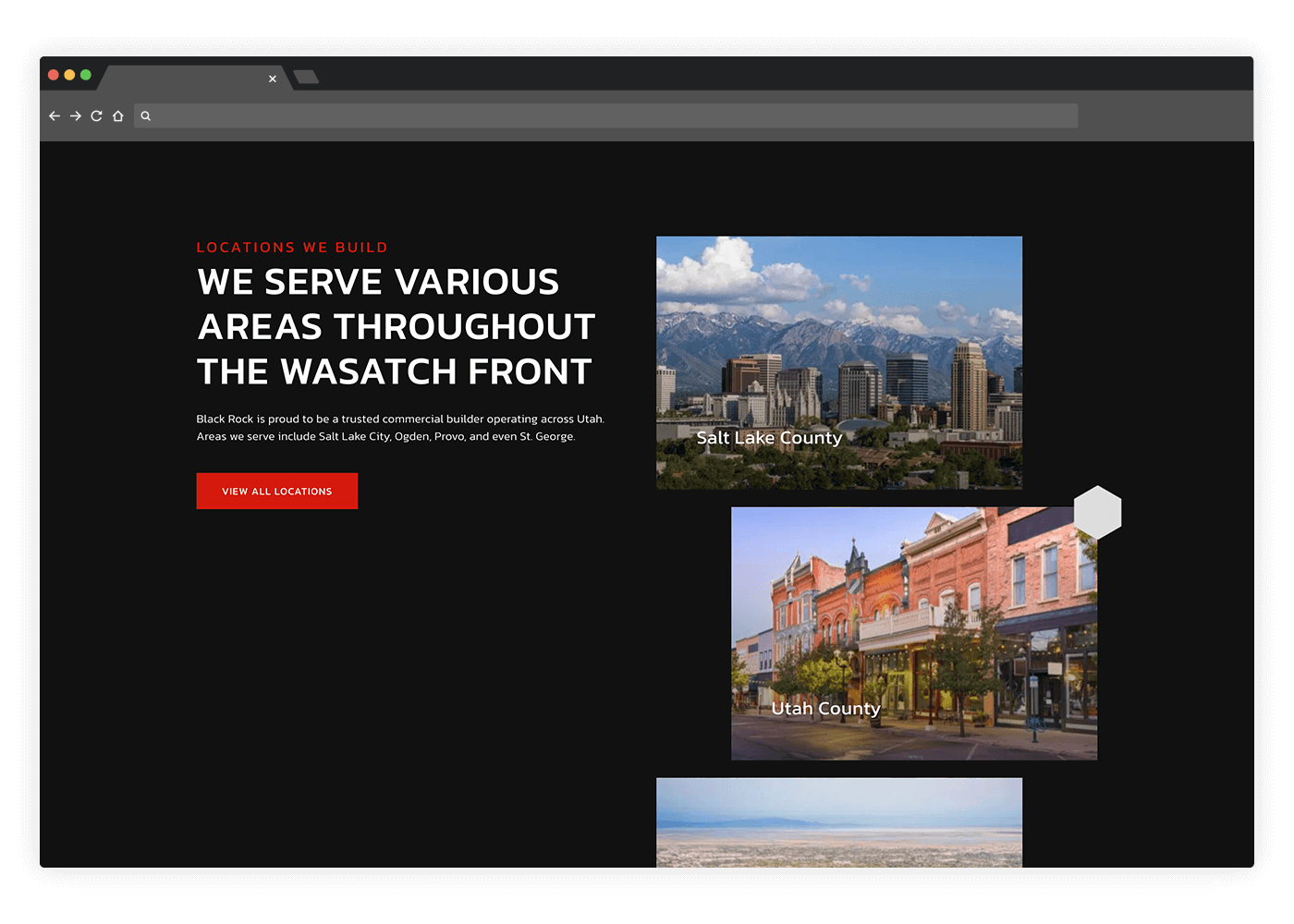Image resolution: width=1294 pixels, height=924 pixels.
Task: Open a new browser tab
Action: 306,77
